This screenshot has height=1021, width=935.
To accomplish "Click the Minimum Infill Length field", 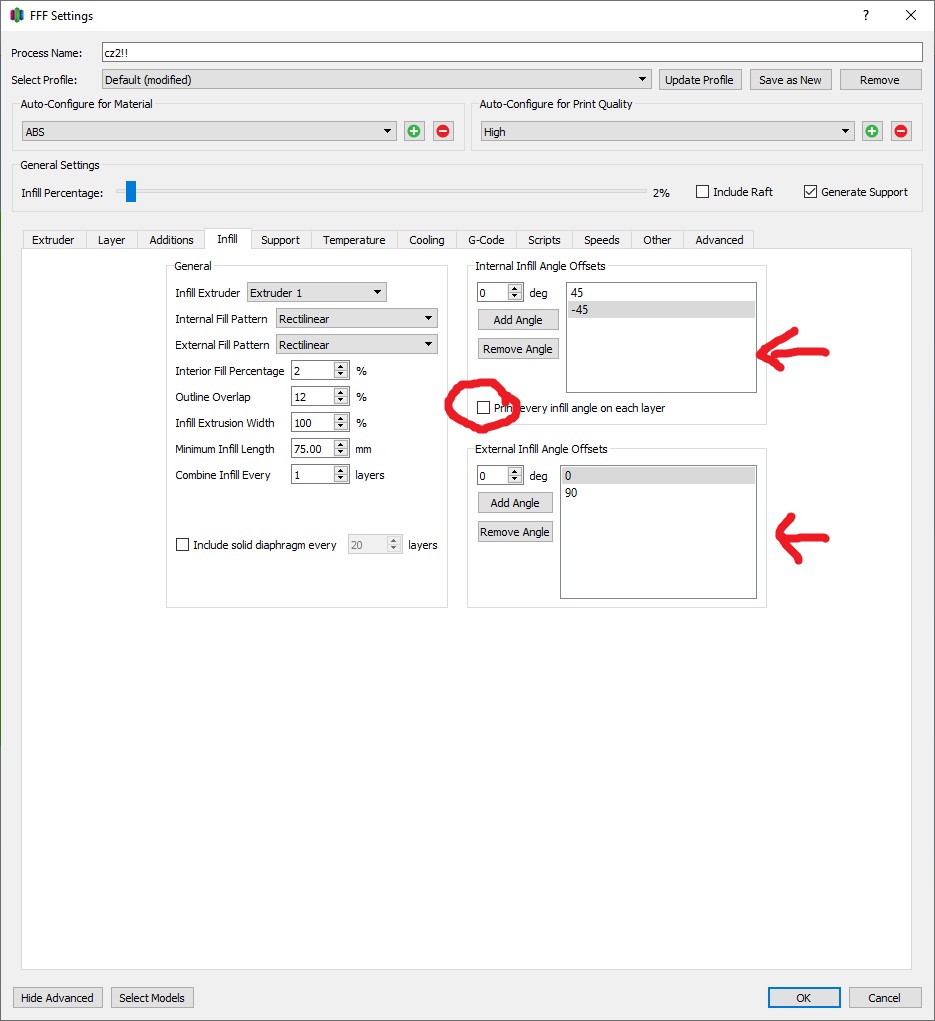I will pyautogui.click(x=313, y=449).
